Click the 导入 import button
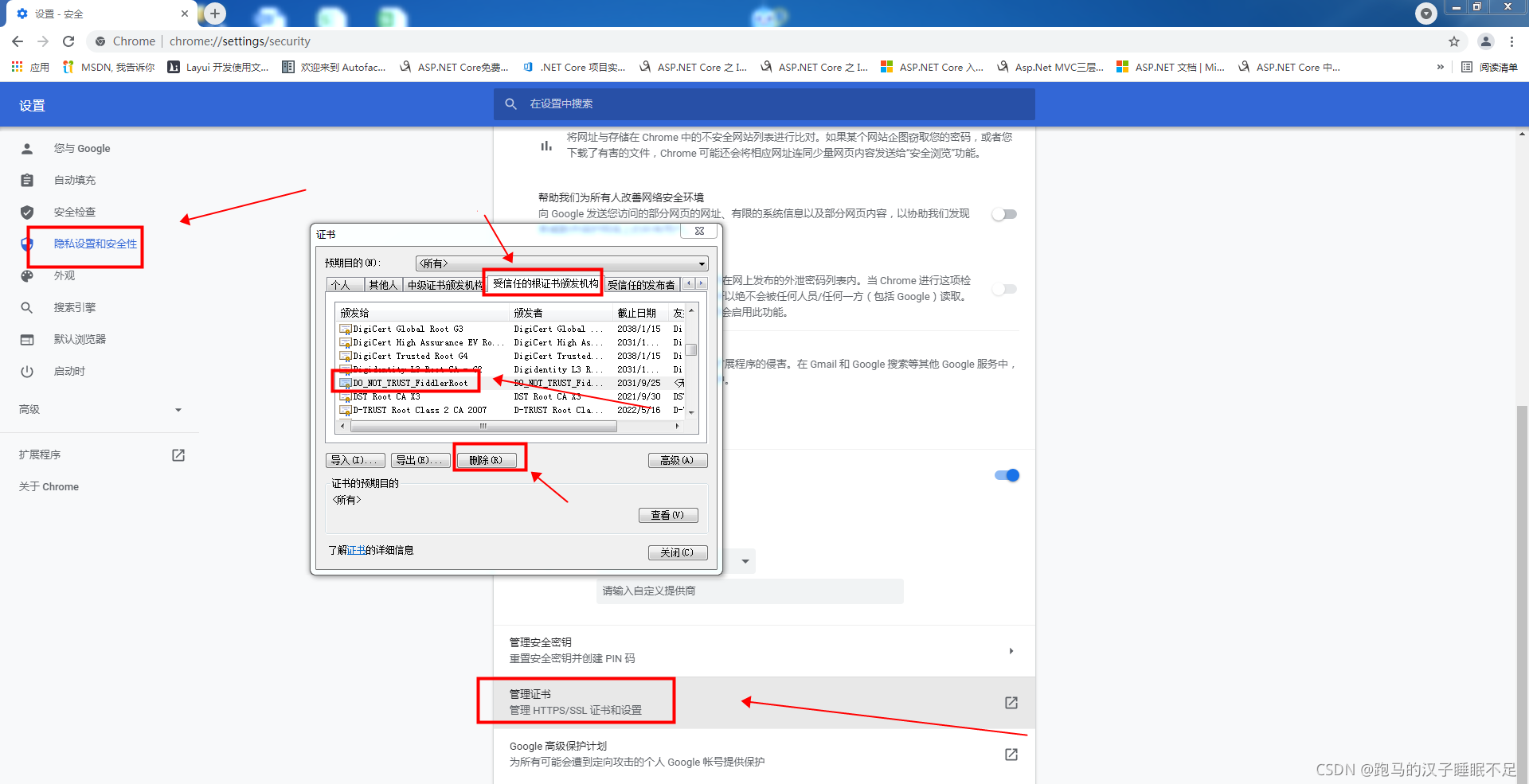 tap(355, 460)
